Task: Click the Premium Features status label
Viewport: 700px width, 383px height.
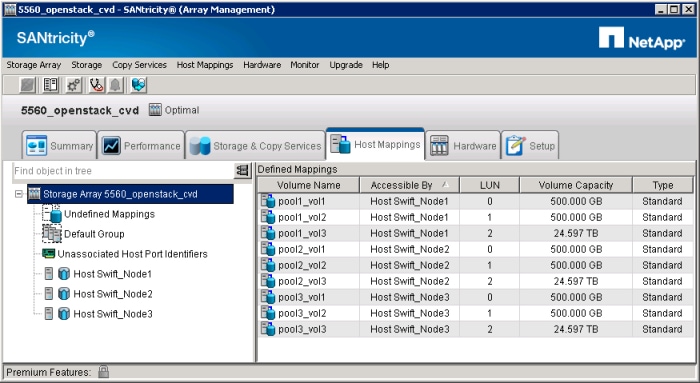Action: (x=48, y=372)
